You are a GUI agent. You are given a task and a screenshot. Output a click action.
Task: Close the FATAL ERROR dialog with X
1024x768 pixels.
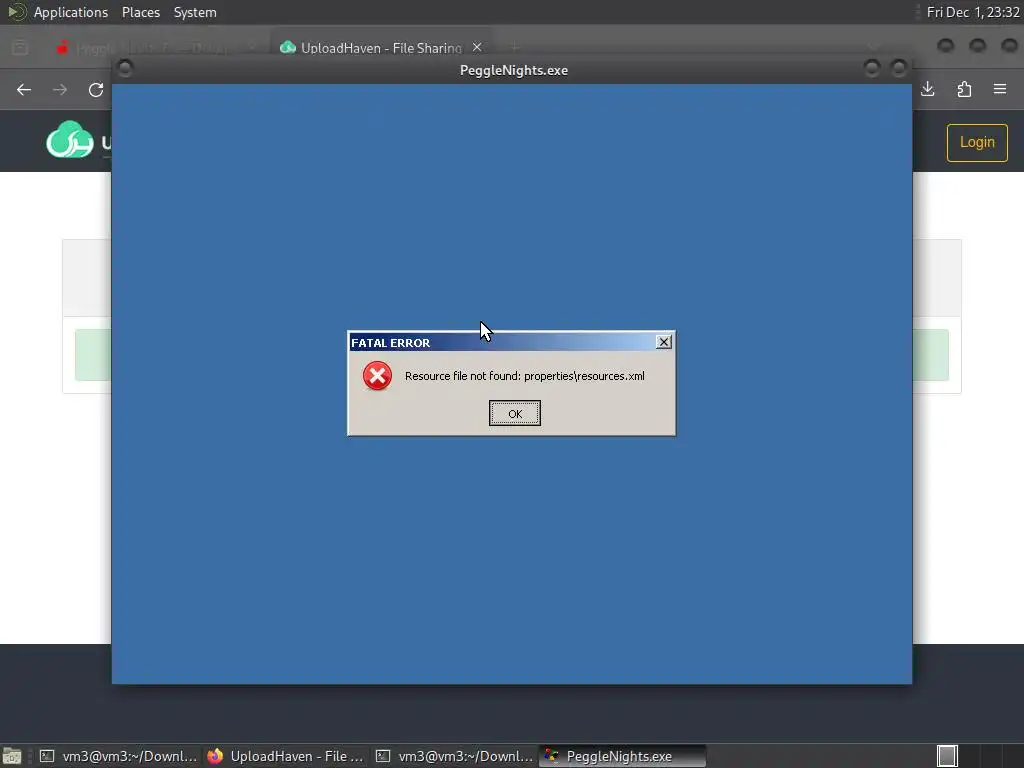click(x=664, y=342)
